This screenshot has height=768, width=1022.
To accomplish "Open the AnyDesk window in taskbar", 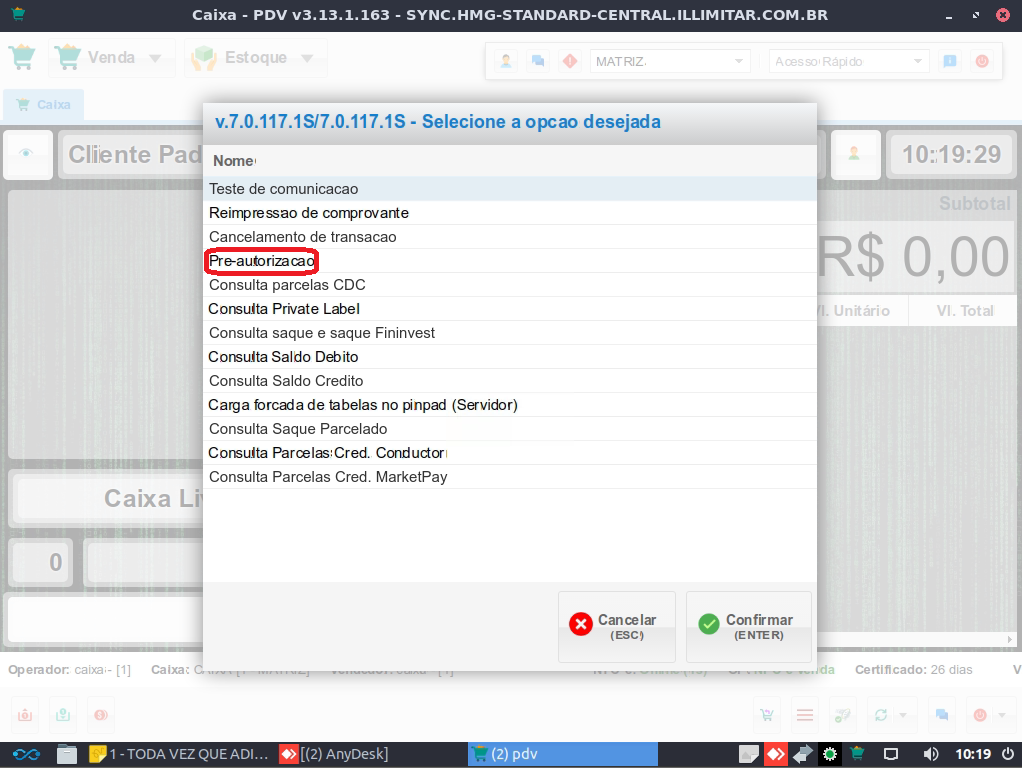I will (335, 754).
